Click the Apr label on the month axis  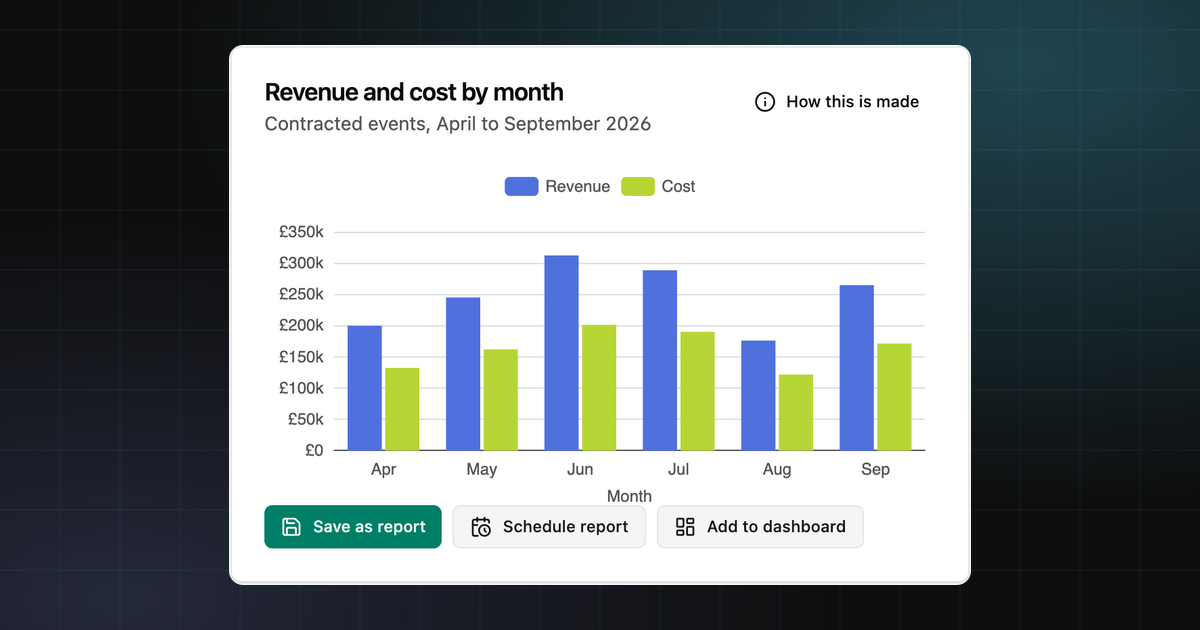tap(383, 470)
